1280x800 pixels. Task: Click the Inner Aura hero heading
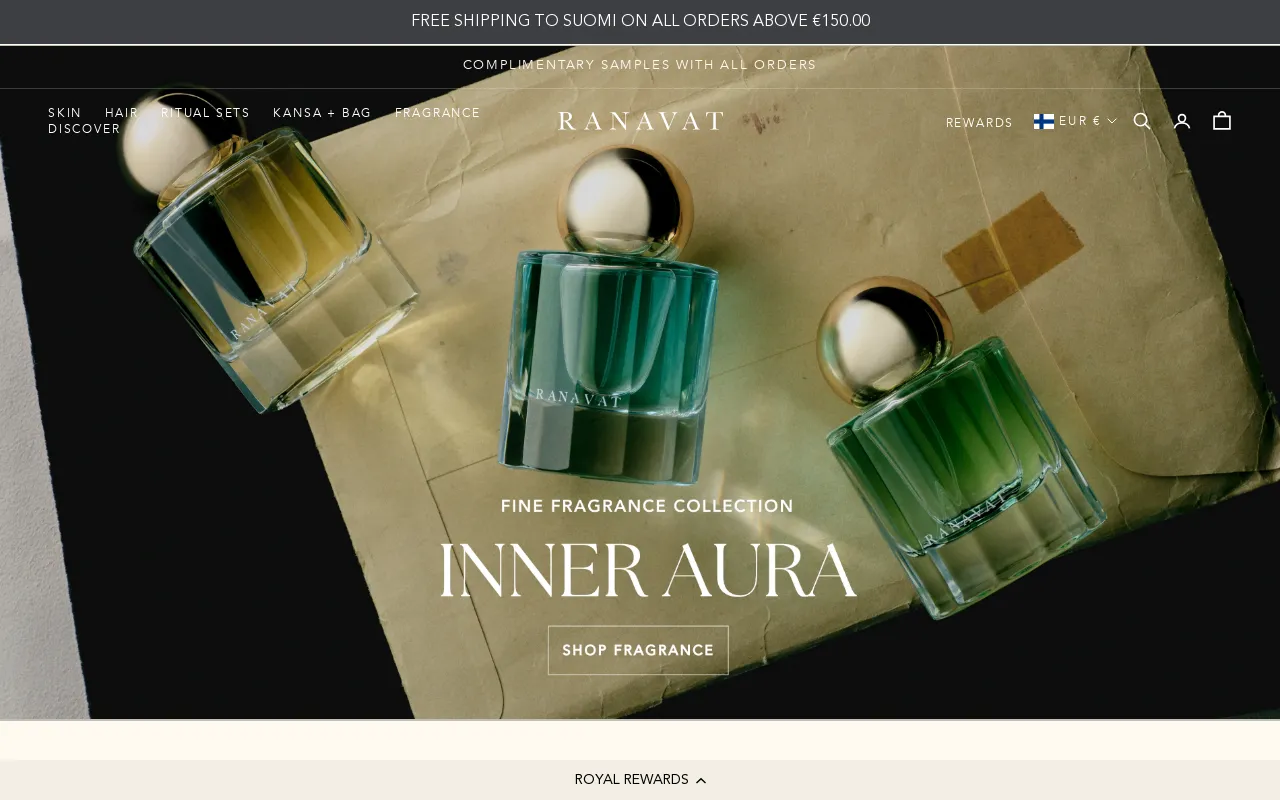click(648, 571)
